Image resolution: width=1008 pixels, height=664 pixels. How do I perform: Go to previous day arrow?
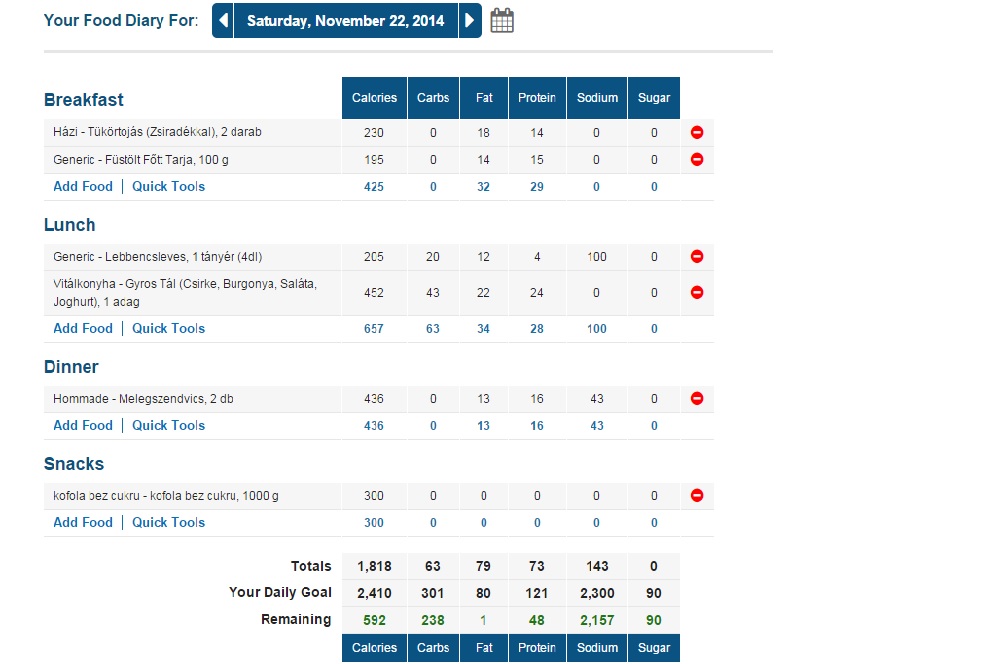coord(223,21)
